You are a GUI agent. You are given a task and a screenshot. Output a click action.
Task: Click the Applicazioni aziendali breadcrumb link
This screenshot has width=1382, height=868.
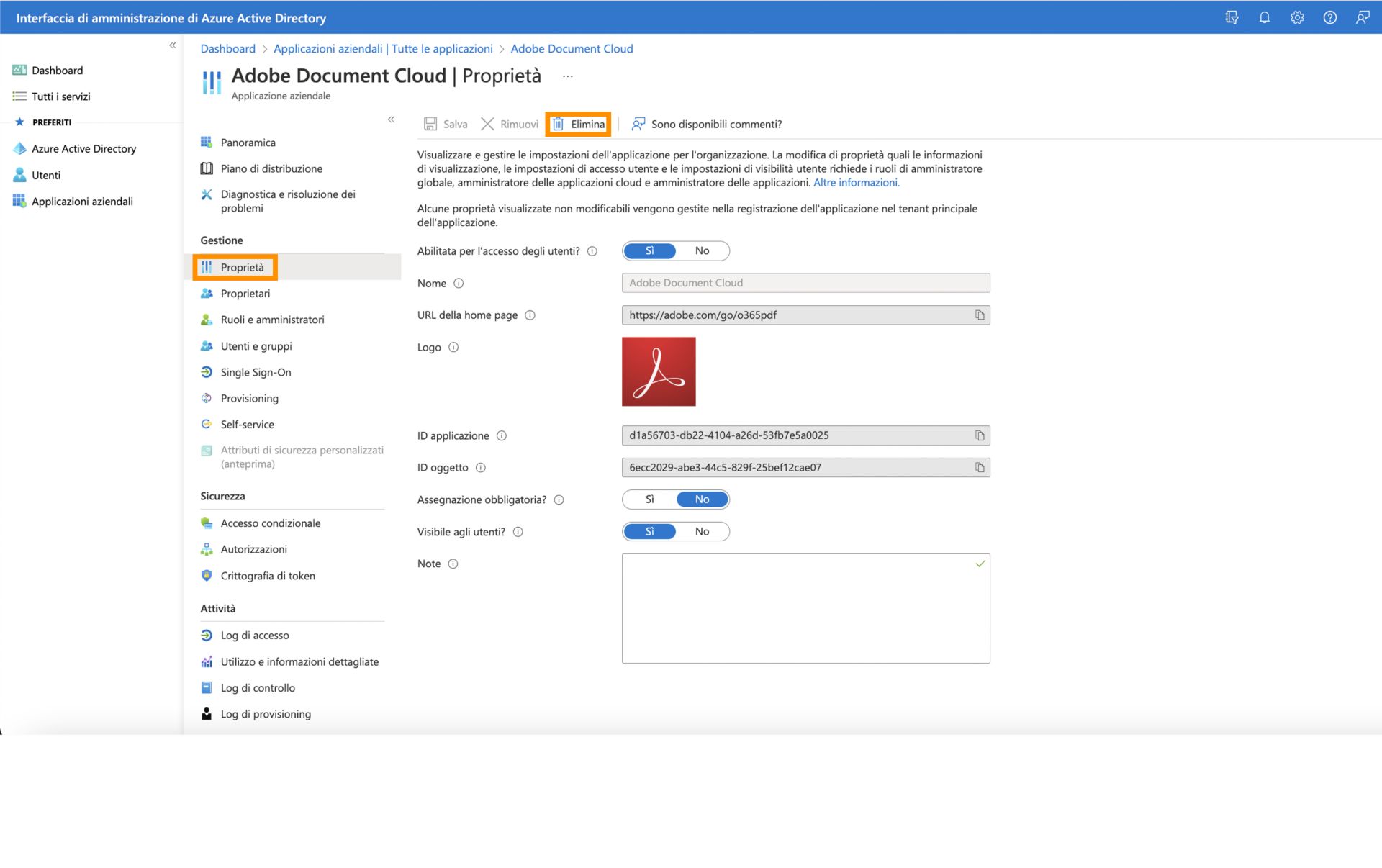pos(383,49)
